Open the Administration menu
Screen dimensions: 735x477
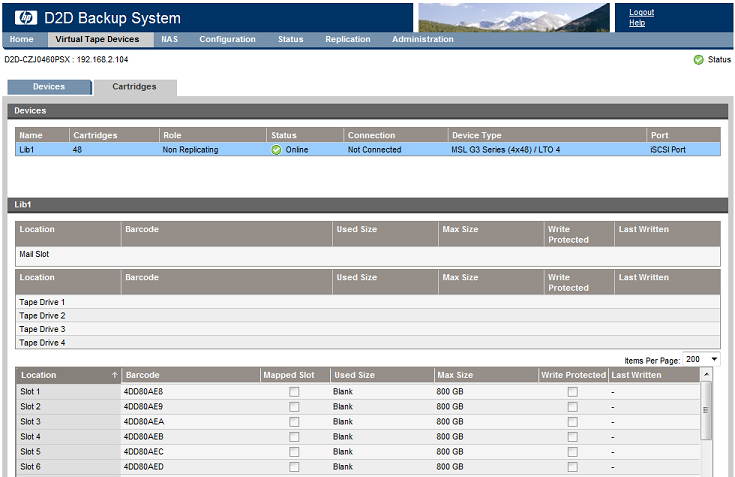tap(423, 39)
